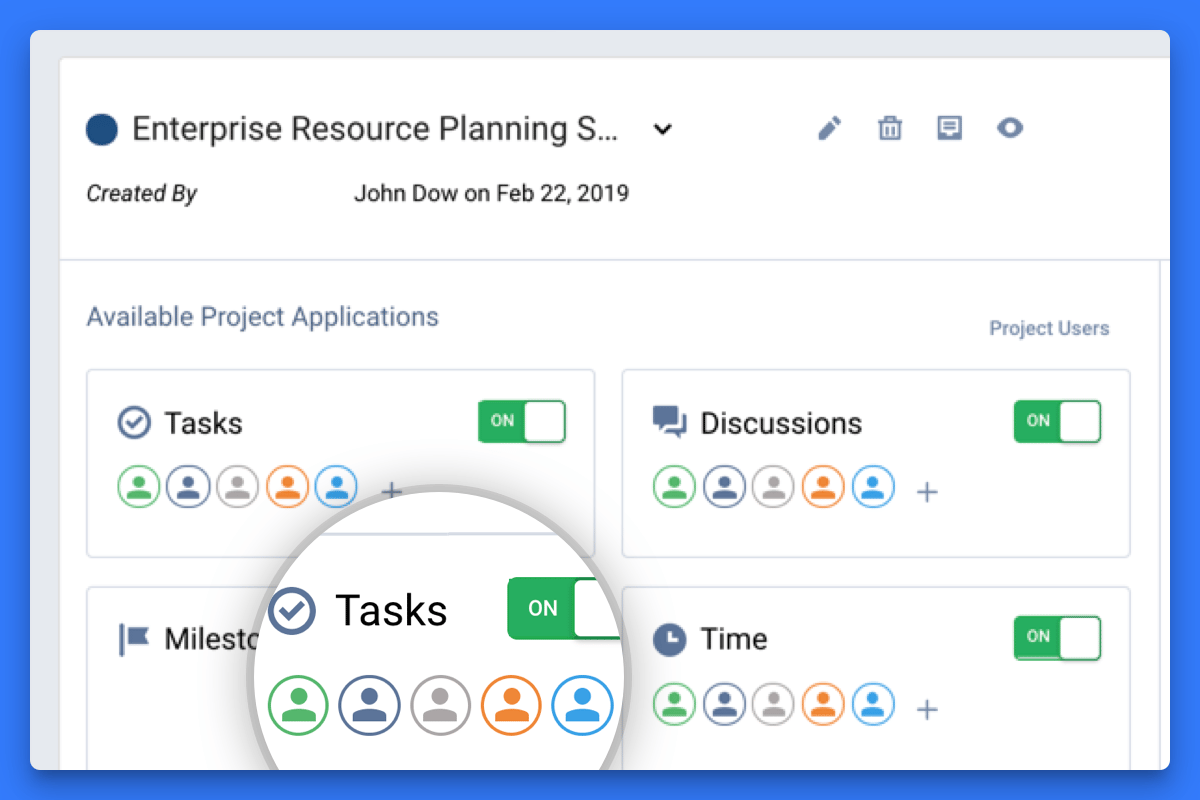Image resolution: width=1200 pixels, height=800 pixels.
Task: Add a user to Tasks with the plus
Action: tap(391, 490)
